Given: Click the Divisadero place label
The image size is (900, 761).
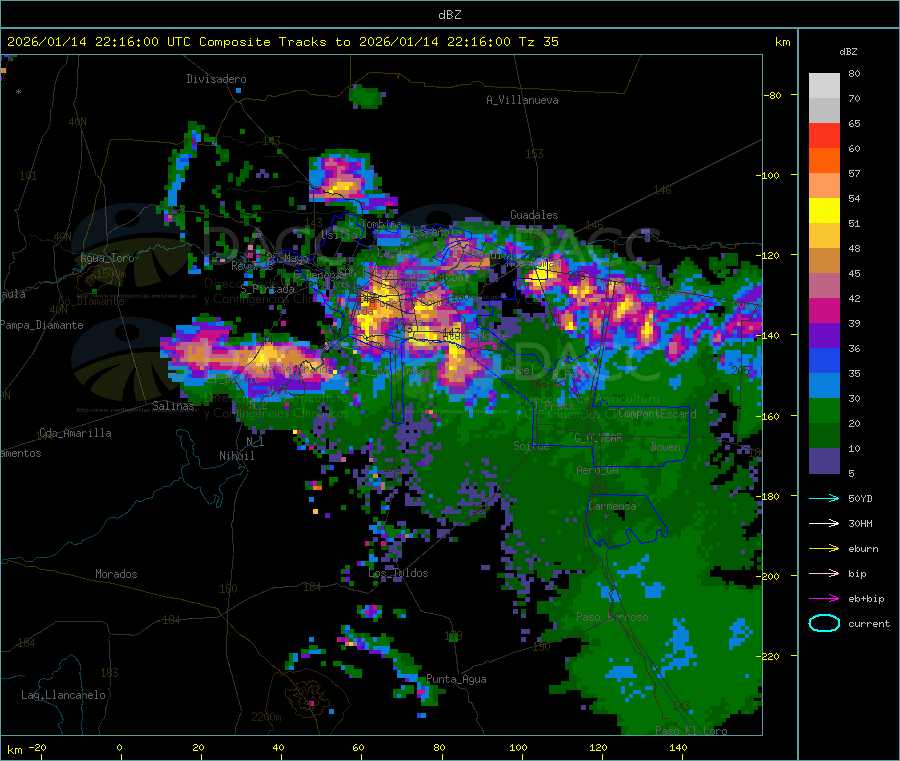Looking at the screenshot, I should click(x=216, y=79).
